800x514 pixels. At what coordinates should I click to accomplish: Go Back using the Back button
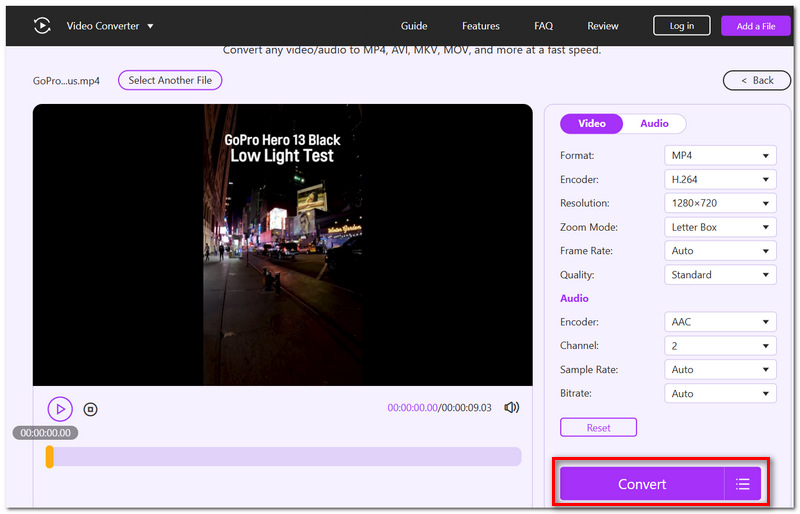(x=757, y=81)
